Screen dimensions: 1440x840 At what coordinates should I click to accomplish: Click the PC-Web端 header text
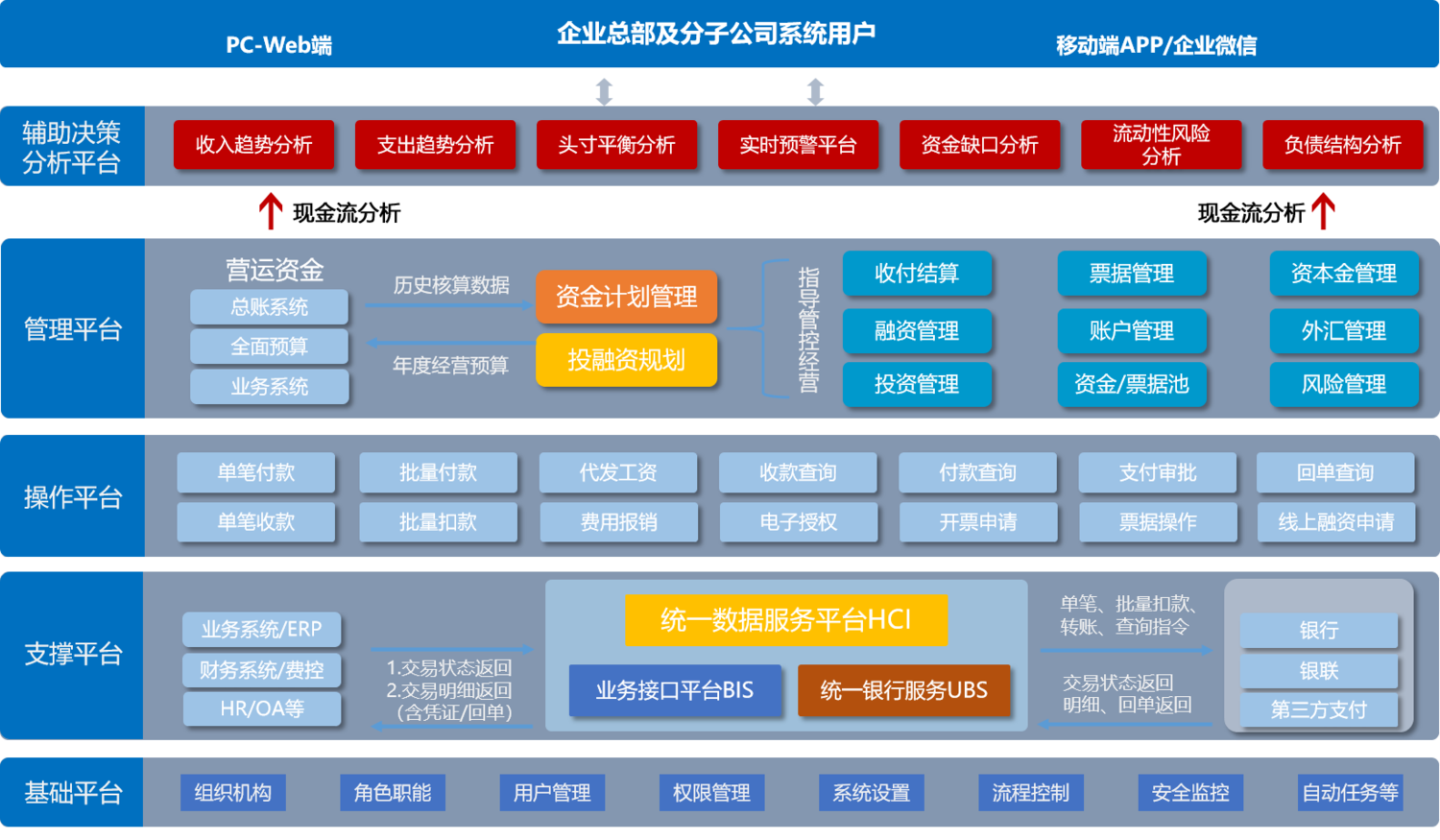click(x=278, y=45)
